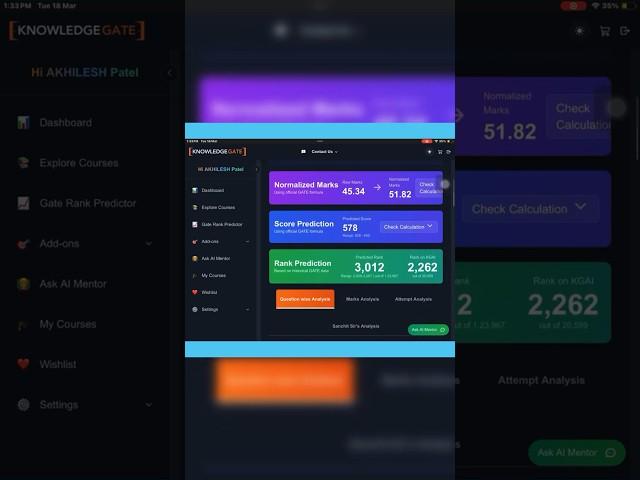
Task: Click the logout icon in the enlarged backdrop
Action: [x=625, y=31]
